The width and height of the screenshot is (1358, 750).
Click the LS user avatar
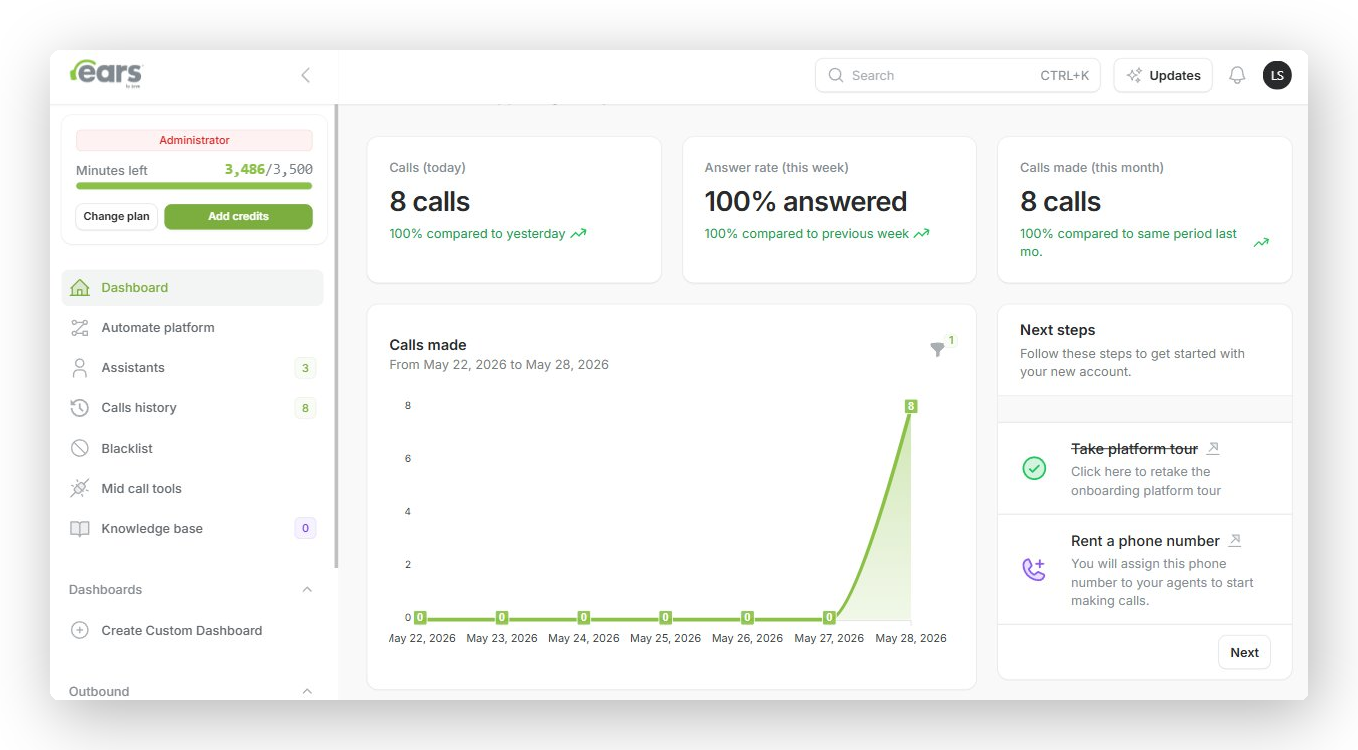point(1277,75)
